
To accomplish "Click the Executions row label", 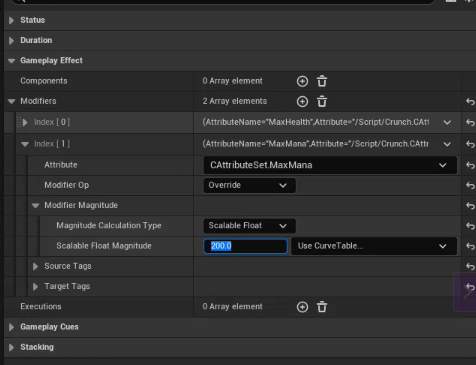I will tap(41, 307).
